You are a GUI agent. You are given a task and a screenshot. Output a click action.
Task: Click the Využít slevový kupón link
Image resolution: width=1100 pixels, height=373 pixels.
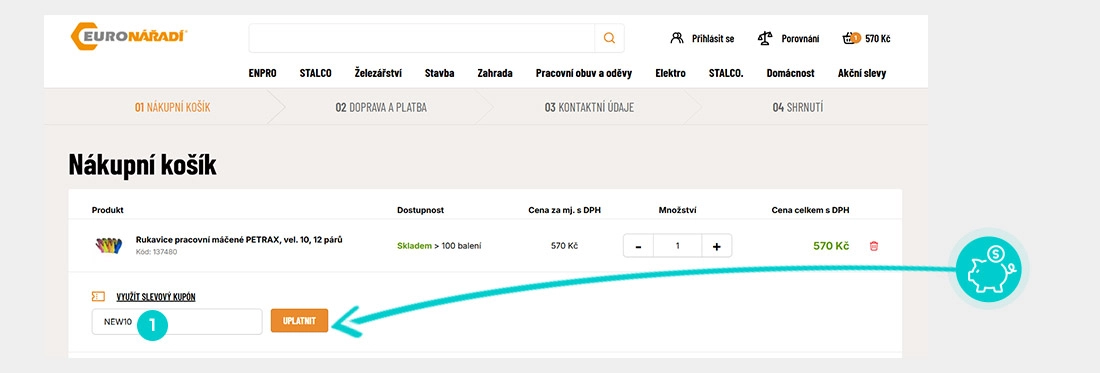(x=156, y=297)
